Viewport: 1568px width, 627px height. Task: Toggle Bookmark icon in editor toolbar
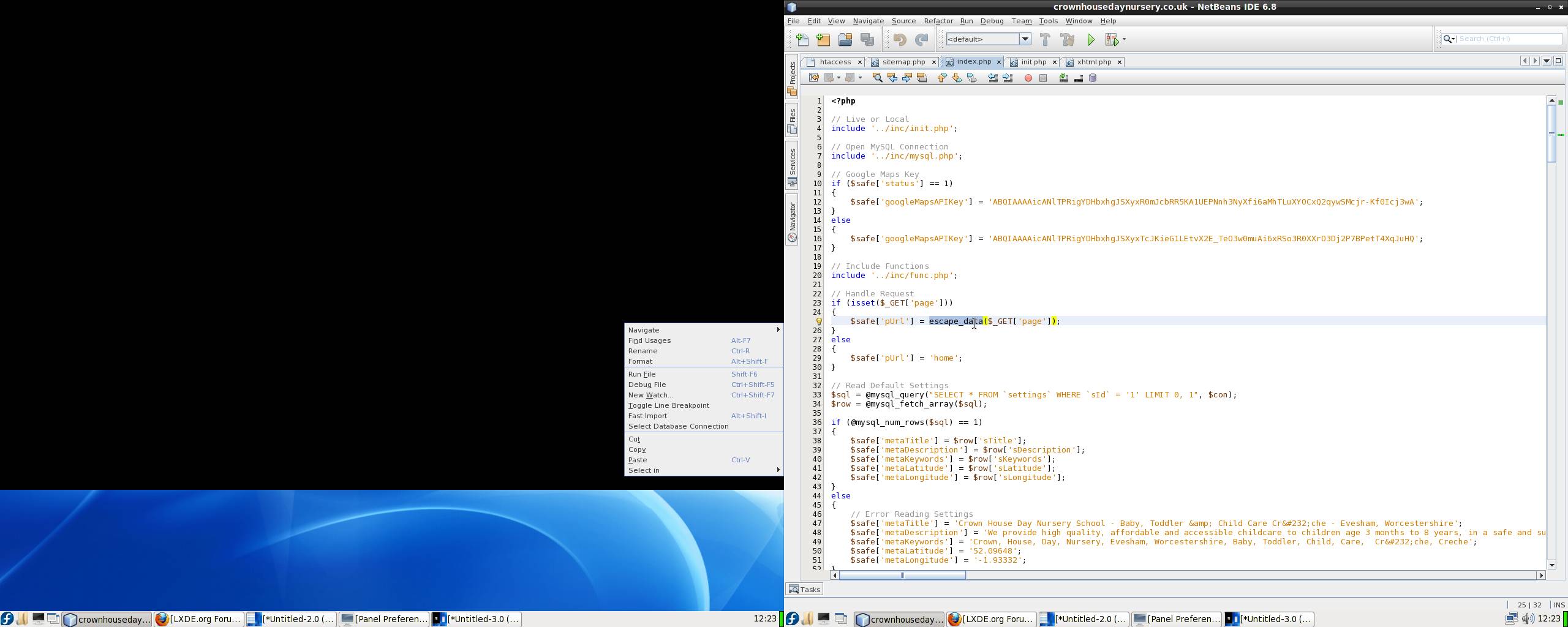tap(972, 78)
